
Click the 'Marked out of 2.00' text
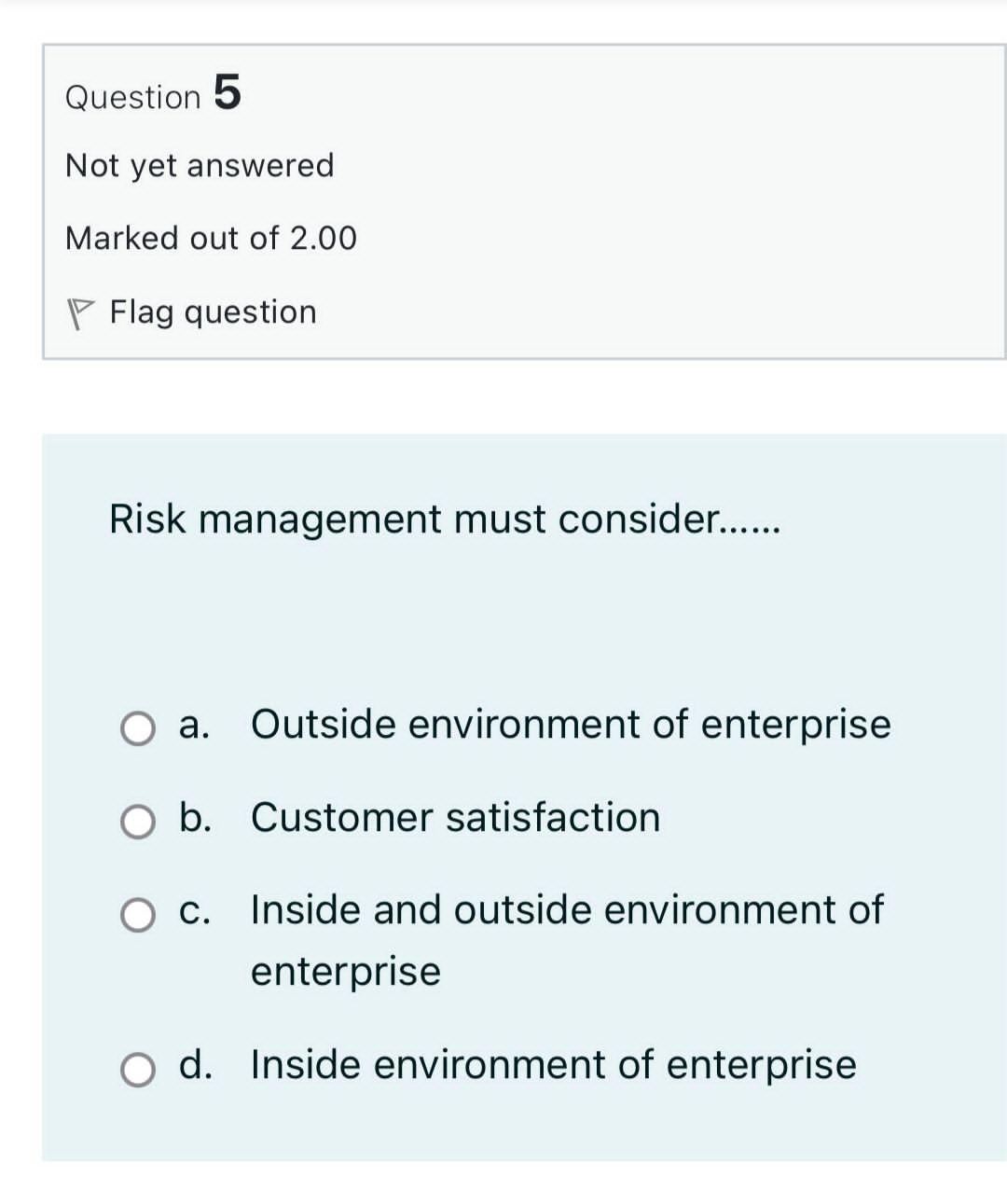pos(210,238)
